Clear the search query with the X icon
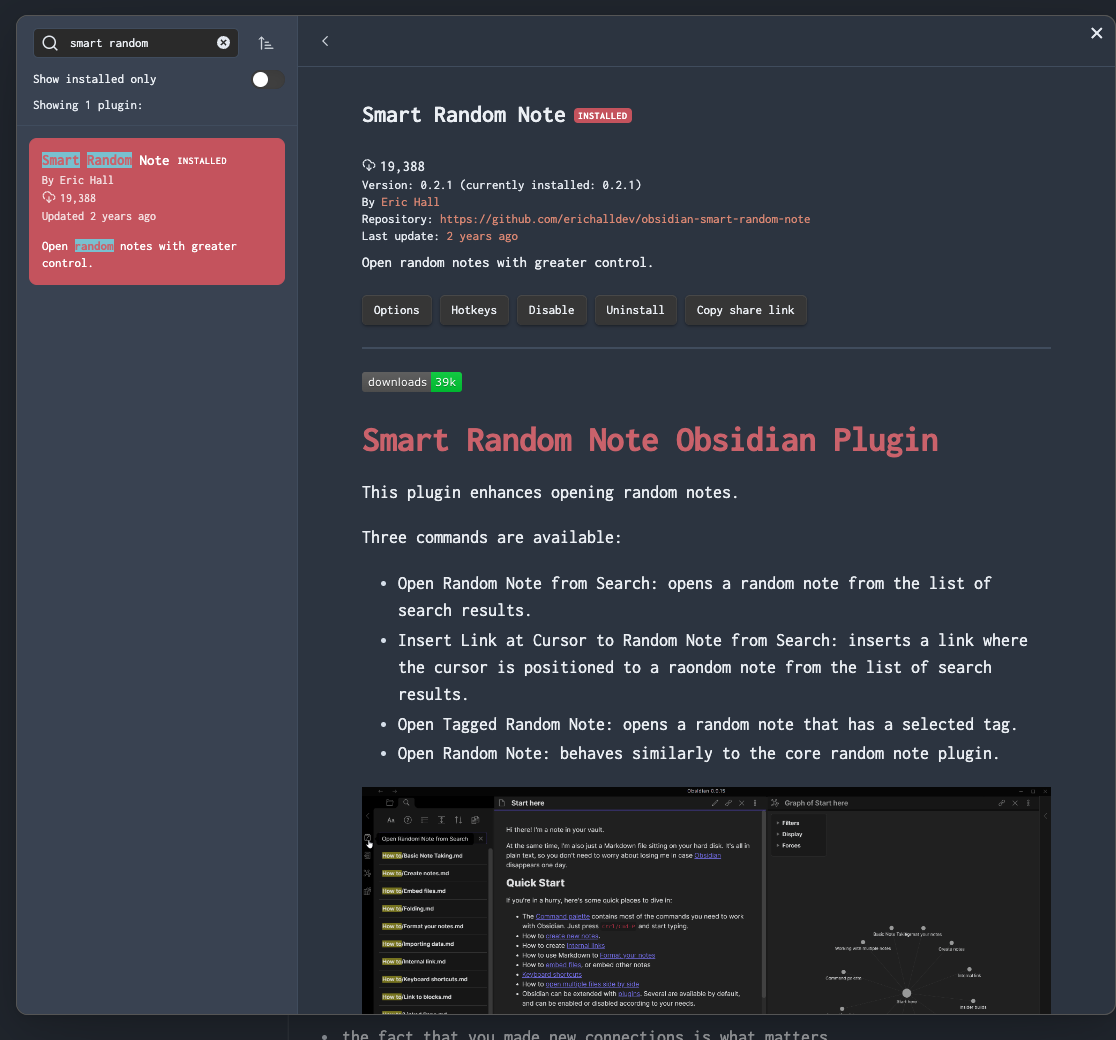The image size is (1116, 1040). pyautogui.click(x=223, y=42)
